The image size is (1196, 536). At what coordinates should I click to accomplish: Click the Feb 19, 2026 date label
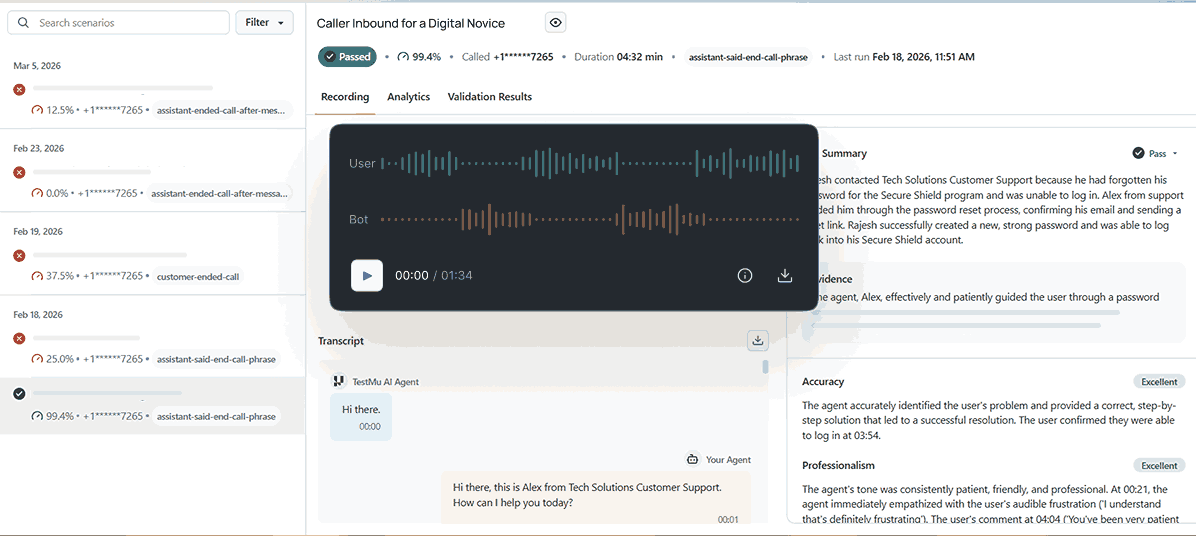tap(38, 232)
